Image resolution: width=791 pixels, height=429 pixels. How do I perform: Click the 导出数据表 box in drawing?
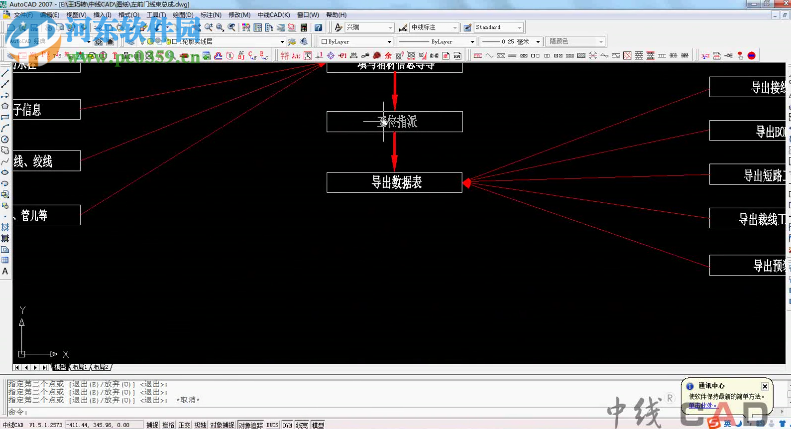[x=394, y=182]
